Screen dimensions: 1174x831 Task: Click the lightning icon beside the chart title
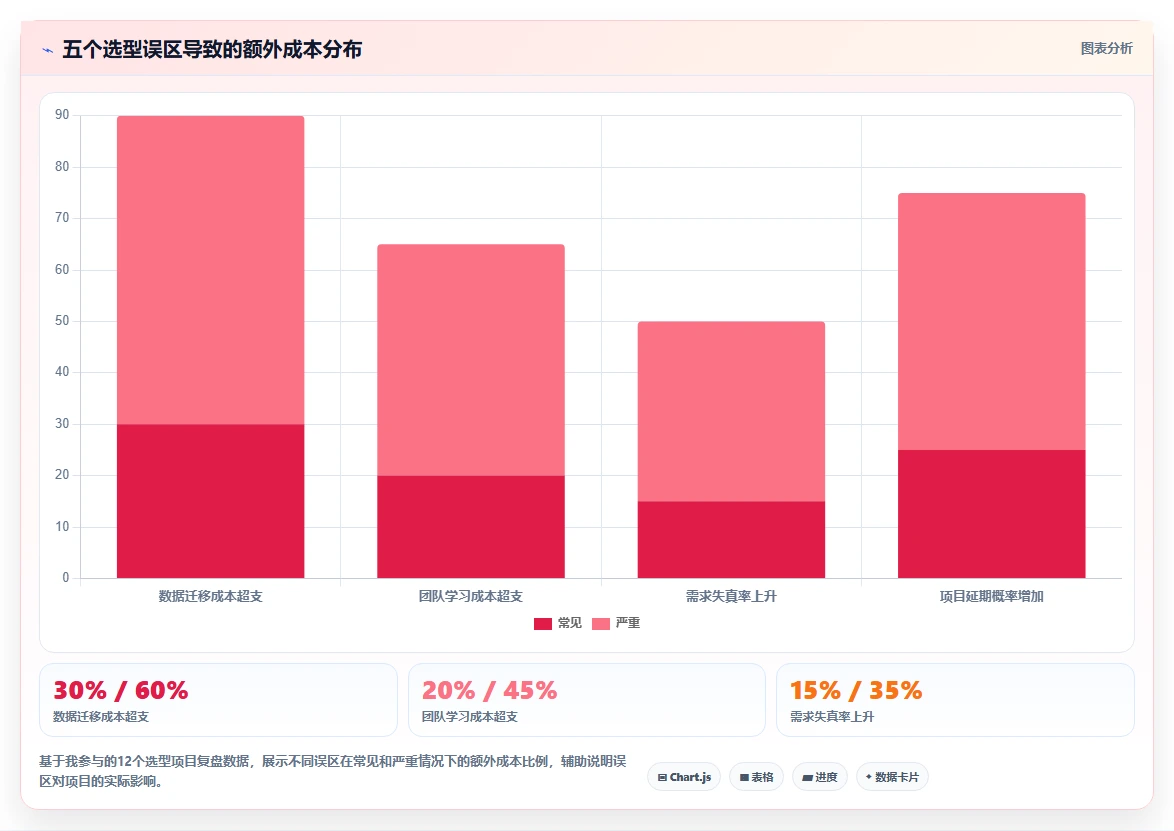pyautogui.click(x=48, y=50)
